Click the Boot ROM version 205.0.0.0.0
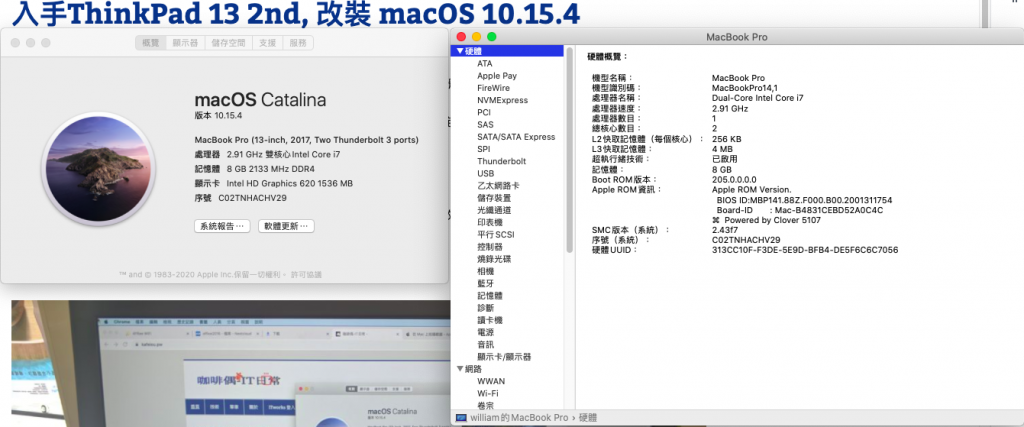Viewport: 1024px width, 427px height. click(734, 179)
